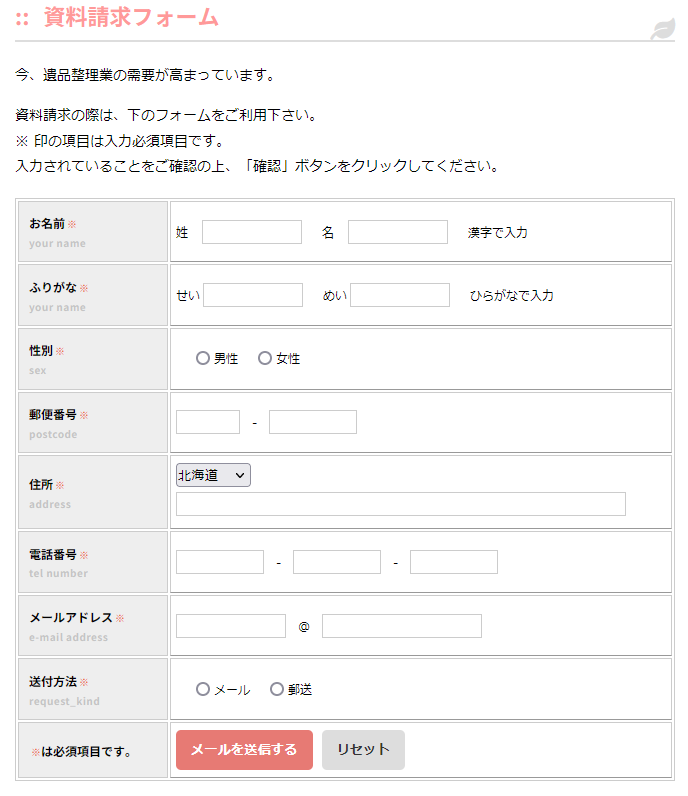Focus the first telephone number box
Screen dimensions: 688x796
[220, 562]
